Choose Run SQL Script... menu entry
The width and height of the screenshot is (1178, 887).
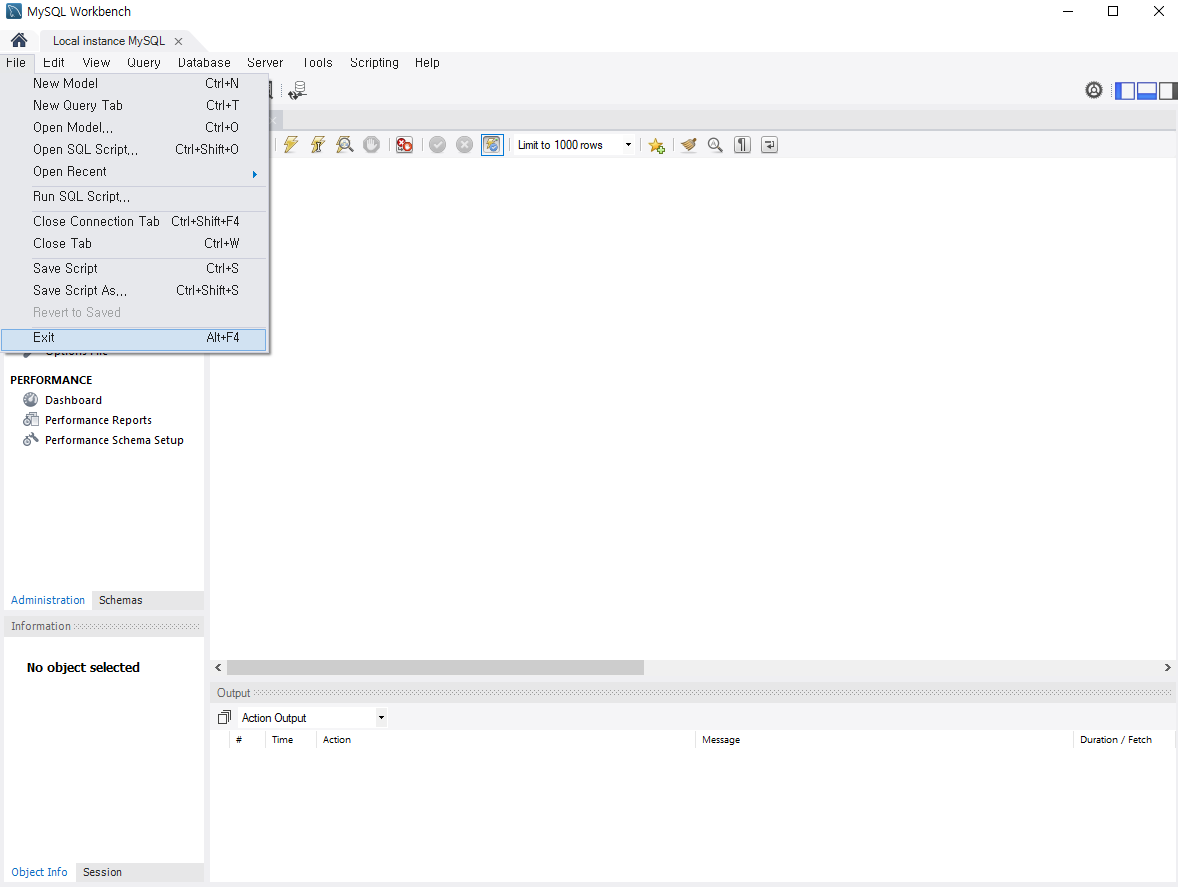click(x=135, y=196)
